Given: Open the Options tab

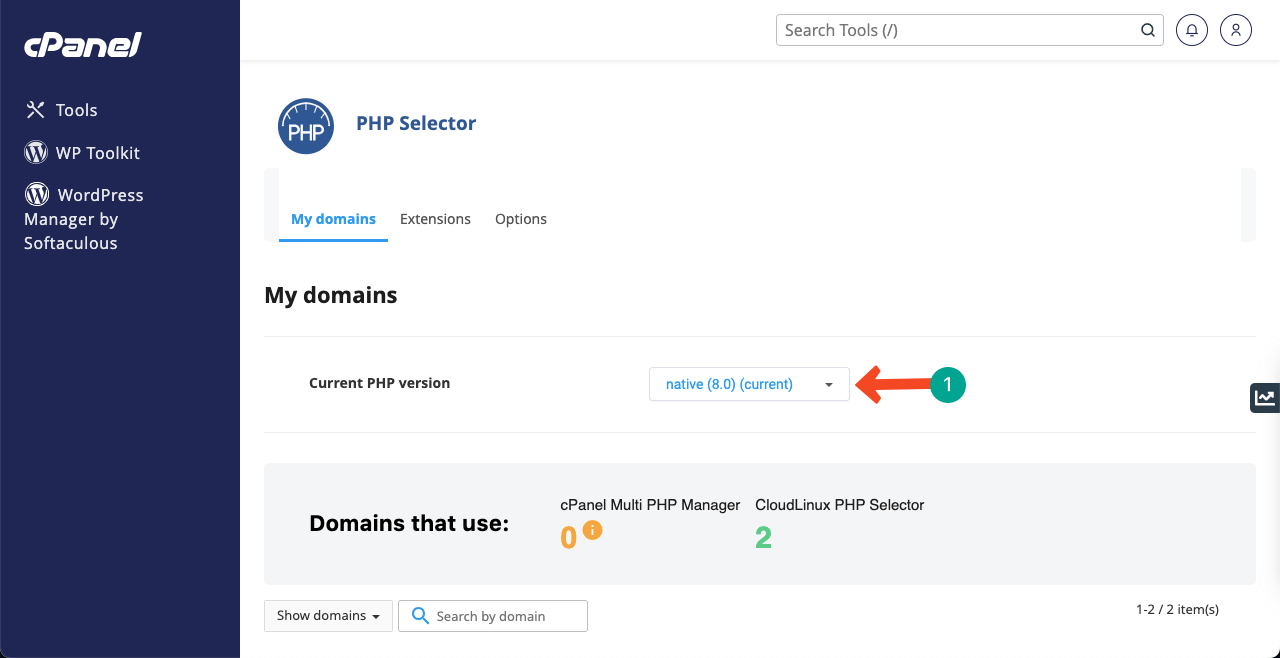Looking at the screenshot, I should coord(521,219).
